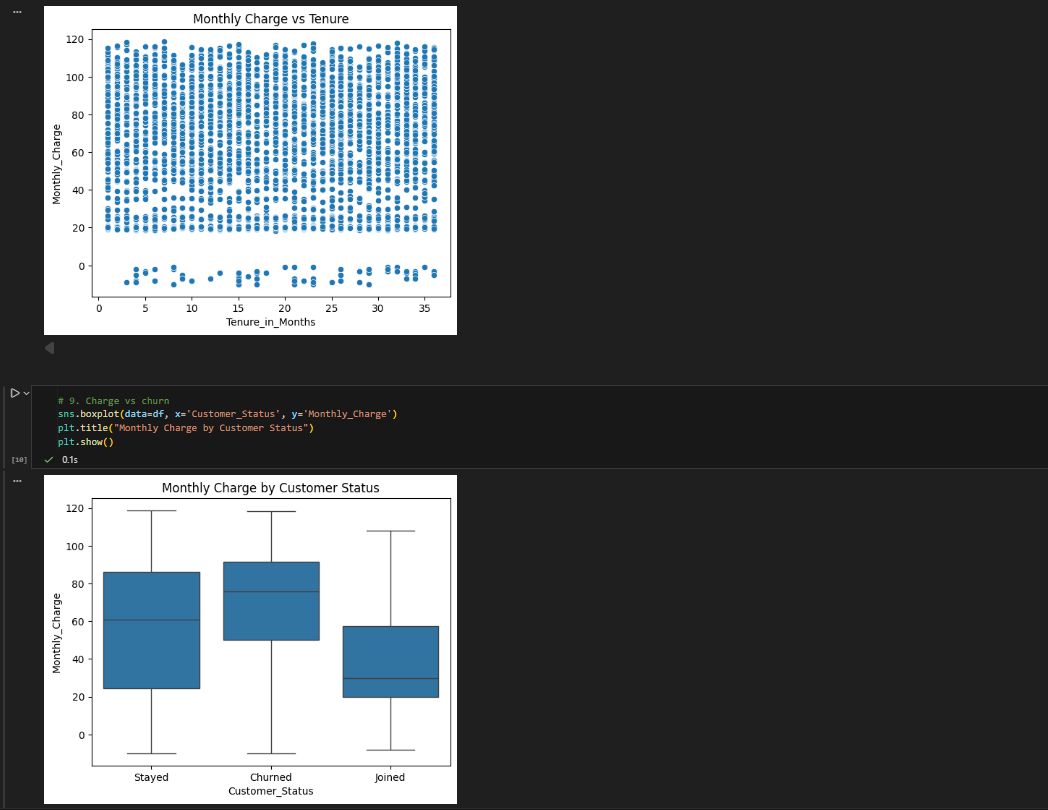The height and width of the screenshot is (810, 1048).
Task: Click the Tenure_in_Months axis label
Action: 269,322
